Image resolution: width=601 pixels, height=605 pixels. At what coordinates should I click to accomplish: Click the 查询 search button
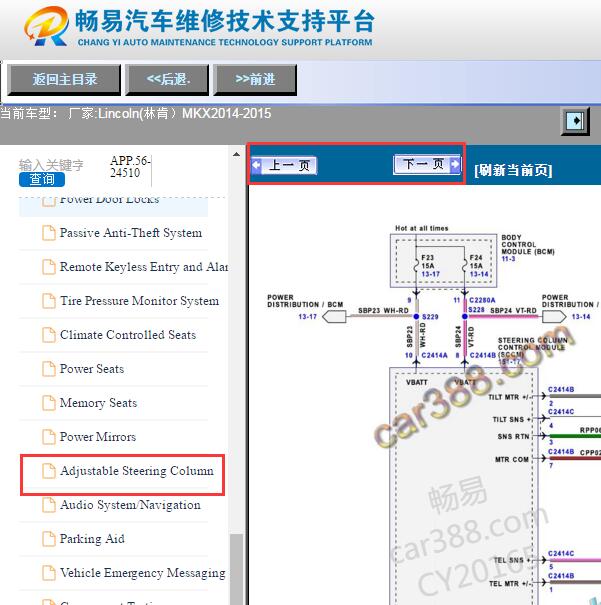pos(42,179)
